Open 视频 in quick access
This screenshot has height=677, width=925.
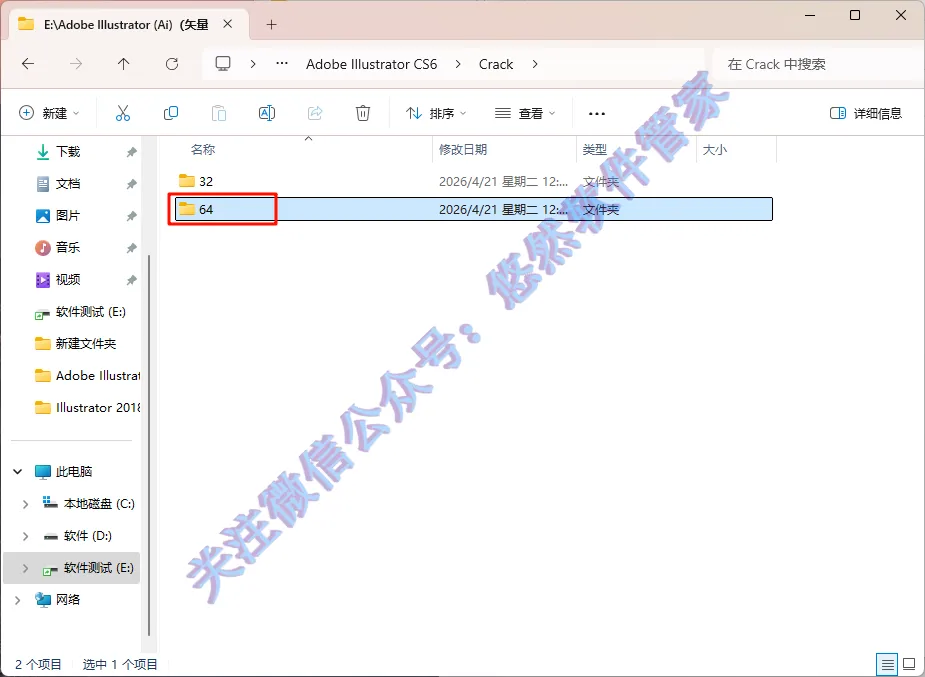(68, 279)
